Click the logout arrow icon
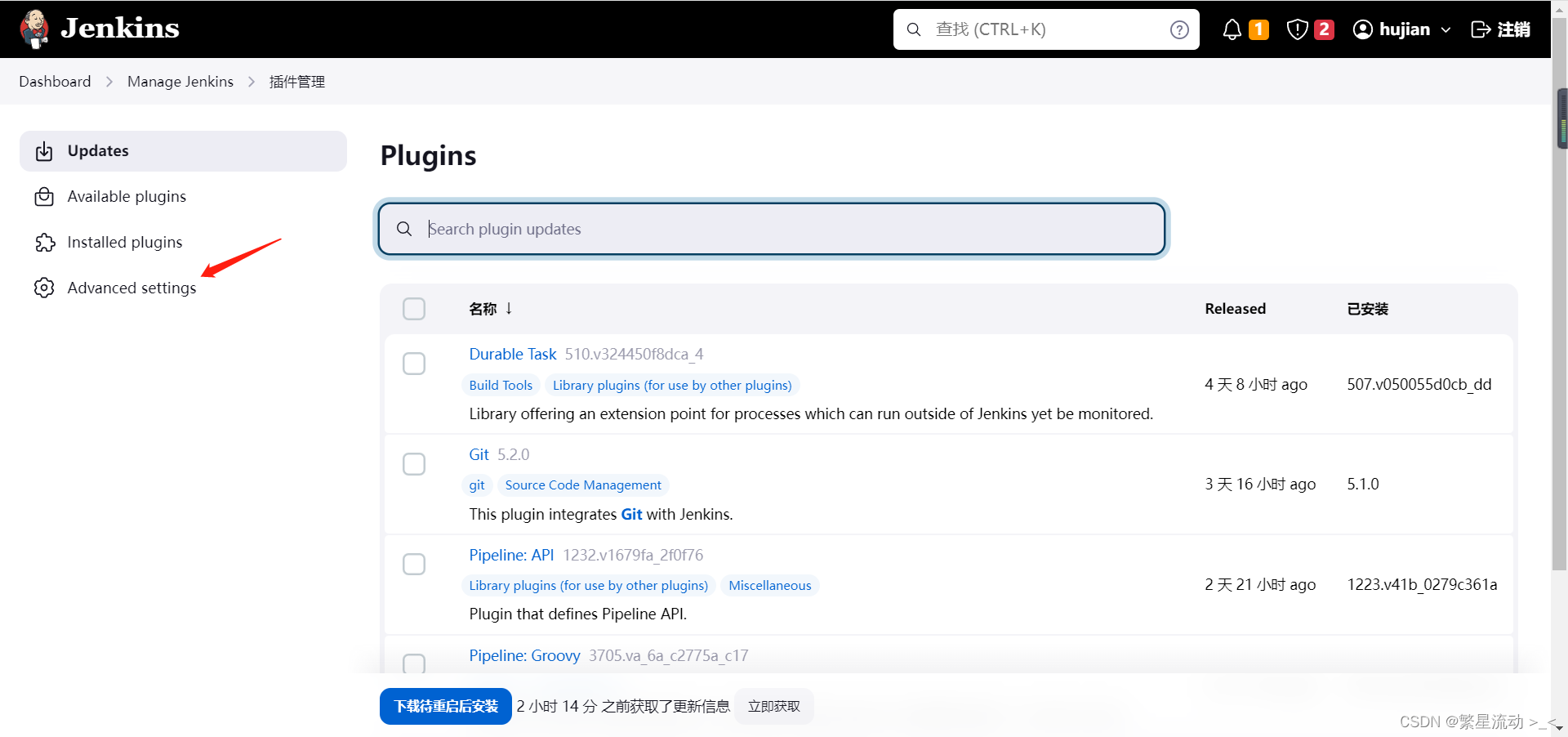Image resolution: width=1568 pixels, height=737 pixels. [x=1481, y=29]
